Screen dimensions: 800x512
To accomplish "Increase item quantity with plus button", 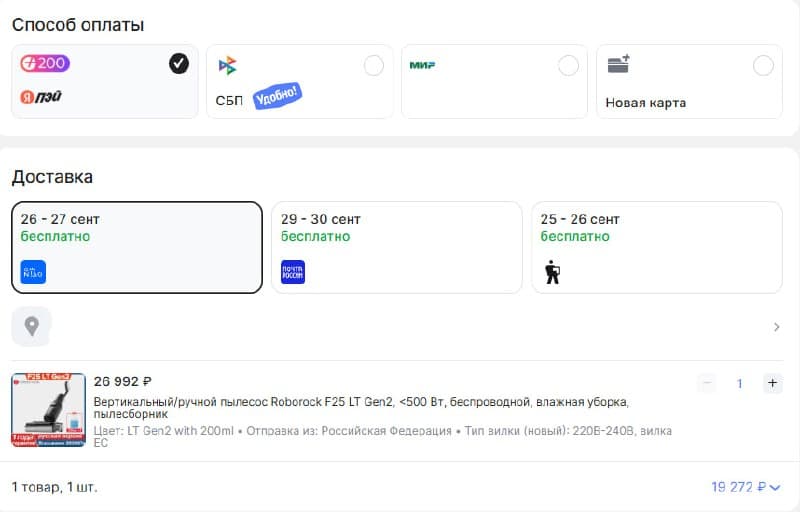I will [772, 383].
